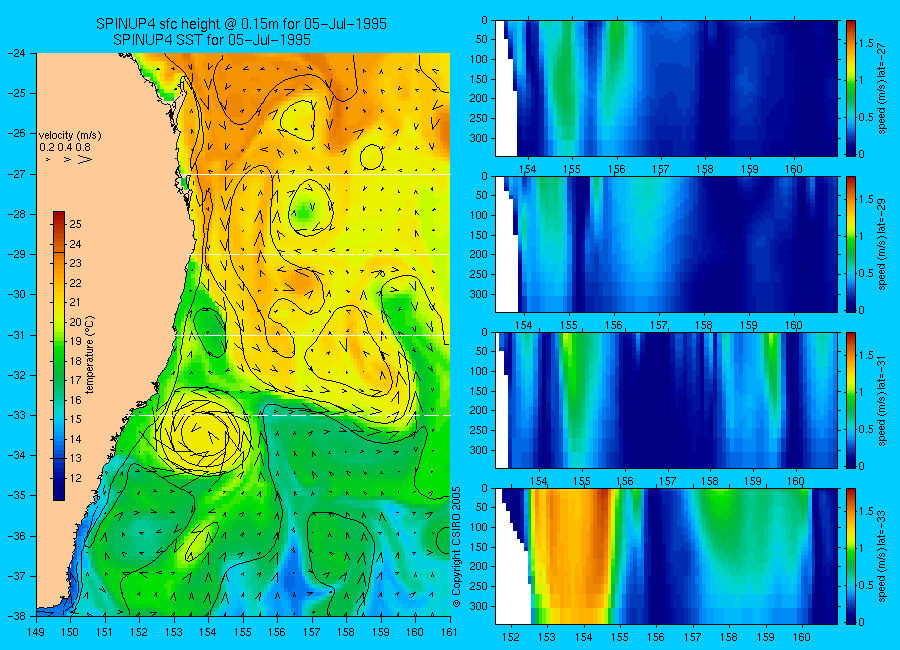Open the lat=-29 speed section panel
Viewport: 900px width, 650px height.
click(666, 244)
